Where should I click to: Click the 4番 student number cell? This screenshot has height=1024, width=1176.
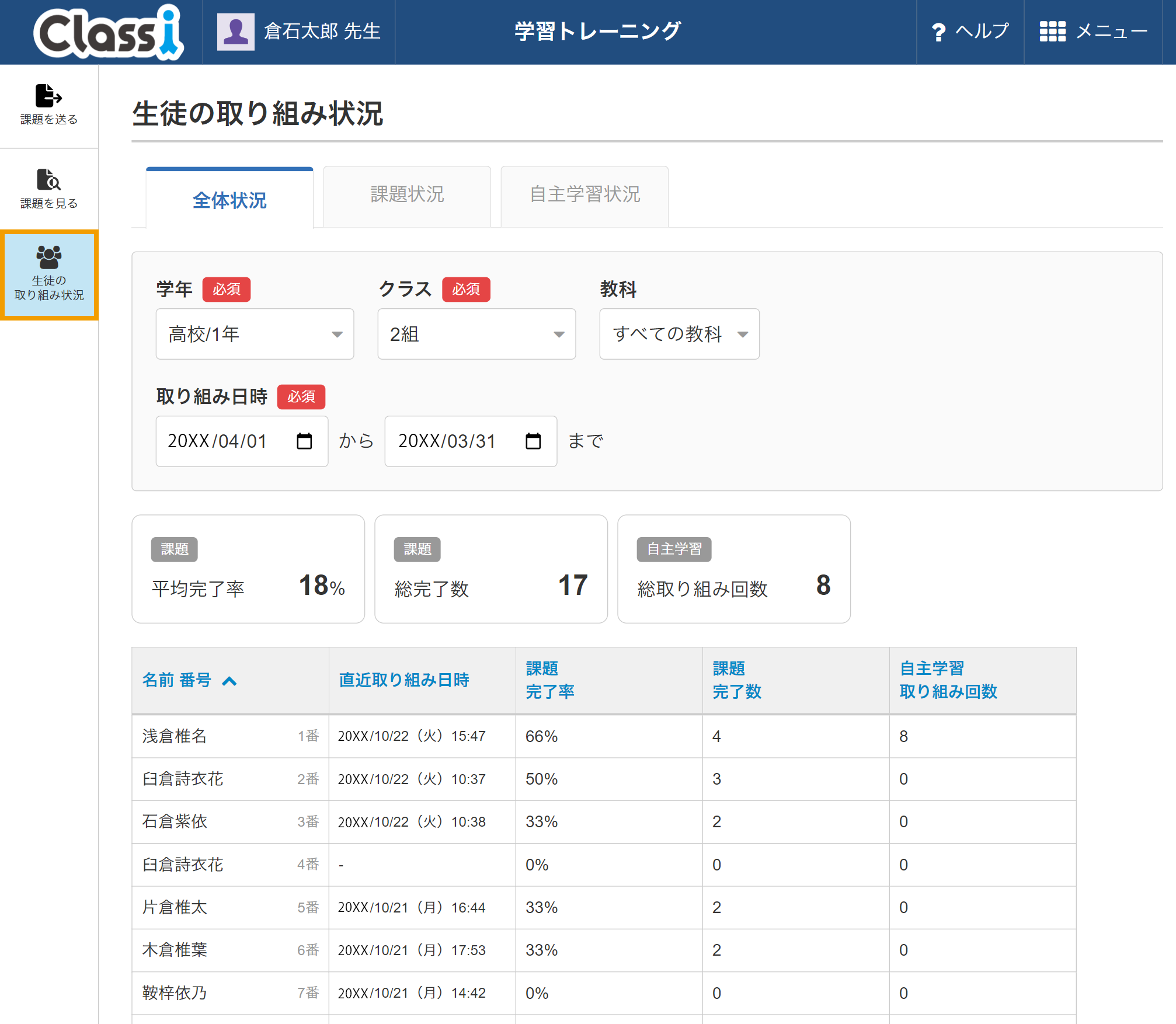pyautogui.click(x=308, y=865)
